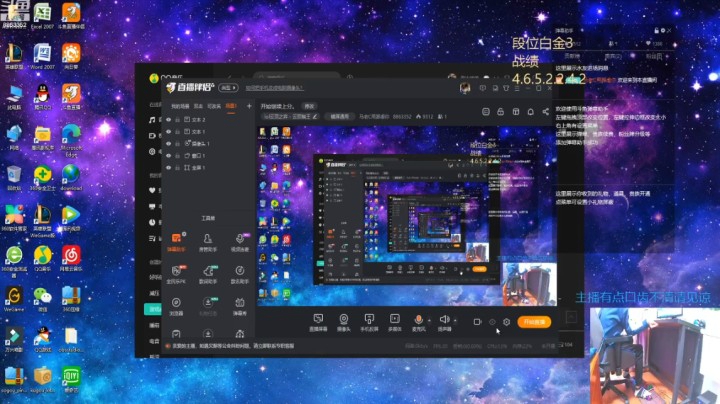The height and width of the screenshot is (404, 720).
Task: Open the 浏览器 tool in the toolbox
Action: pyautogui.click(x=176, y=306)
